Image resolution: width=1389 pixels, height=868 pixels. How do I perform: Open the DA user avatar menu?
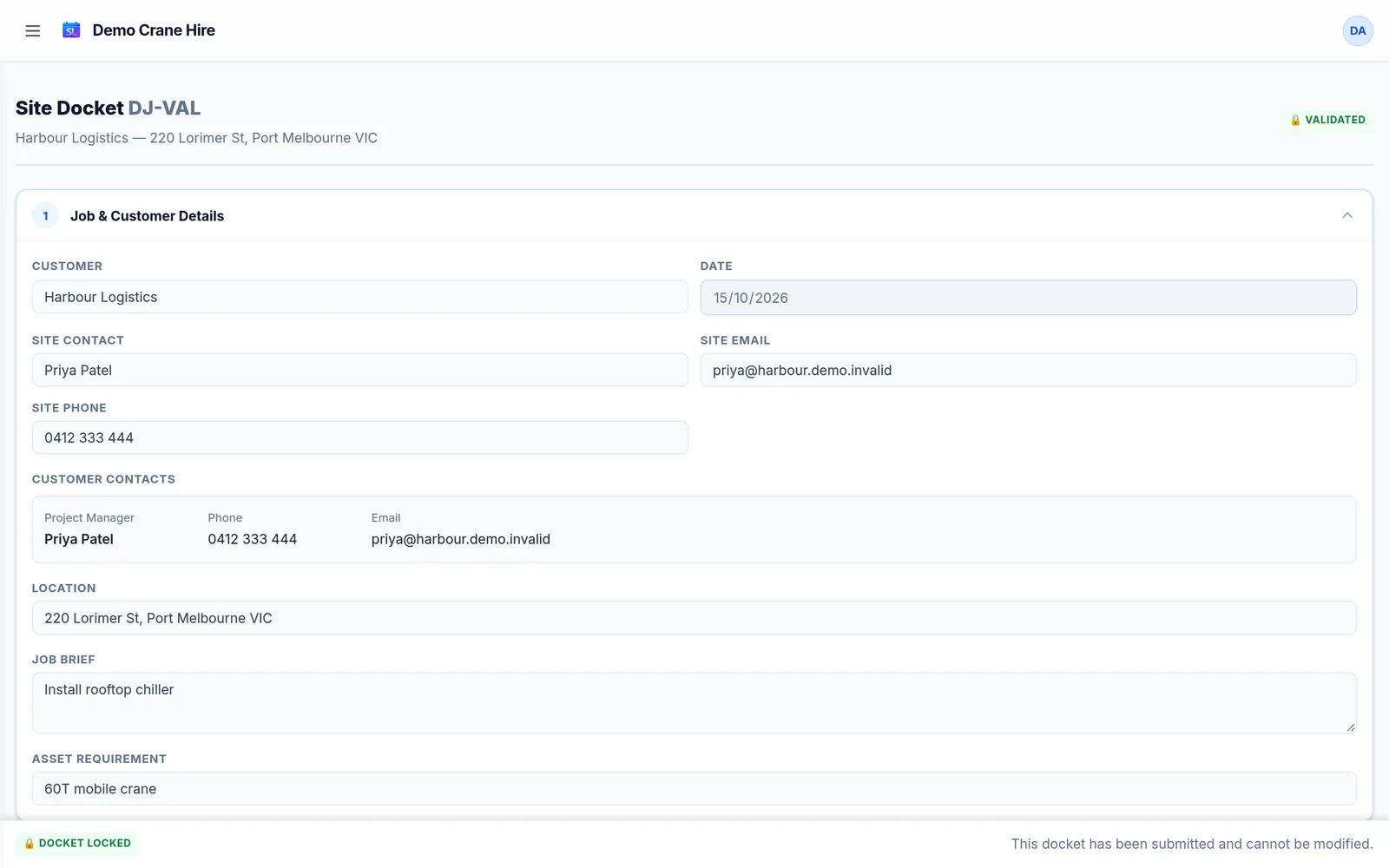1358,30
